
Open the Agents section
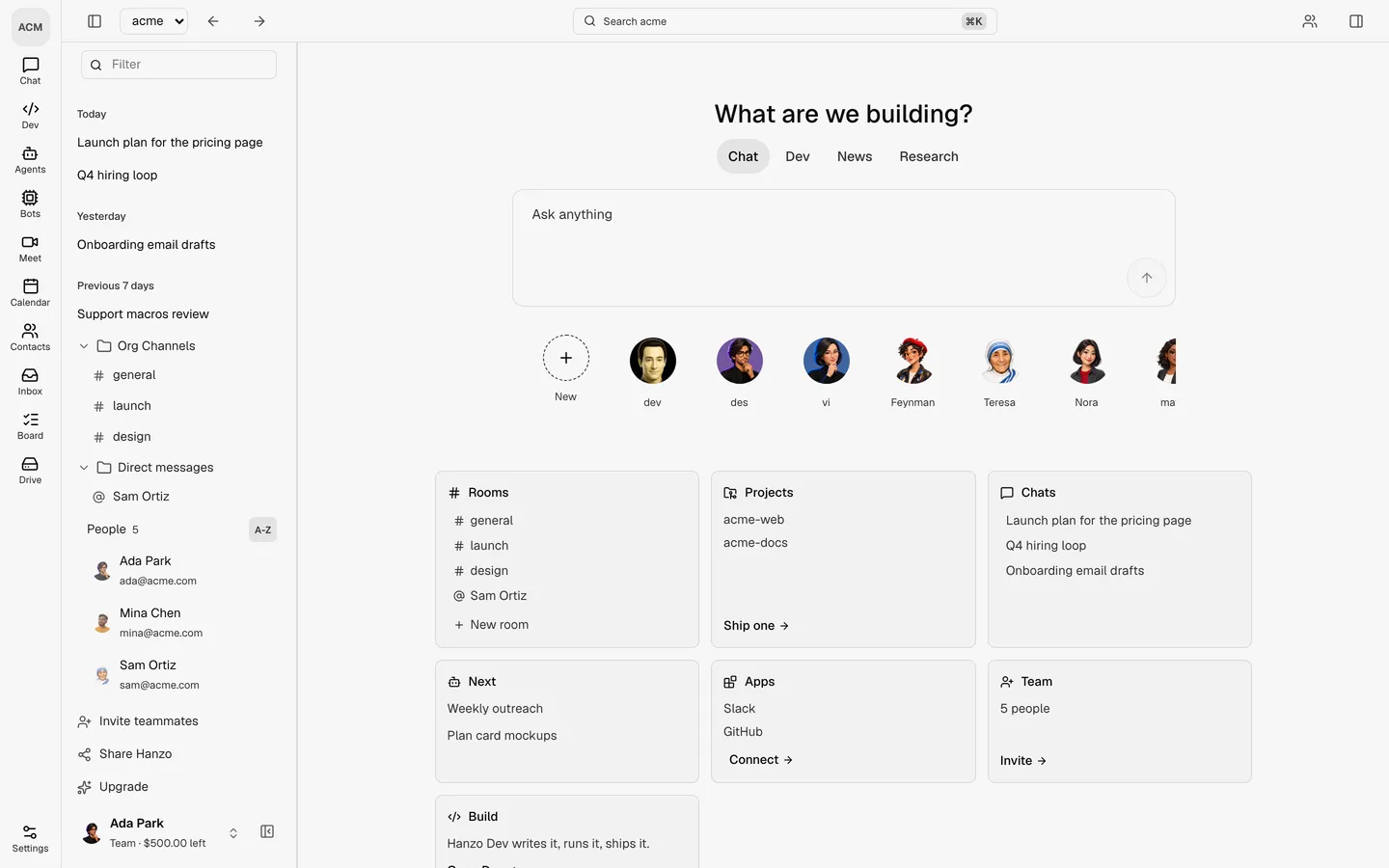pyautogui.click(x=30, y=160)
